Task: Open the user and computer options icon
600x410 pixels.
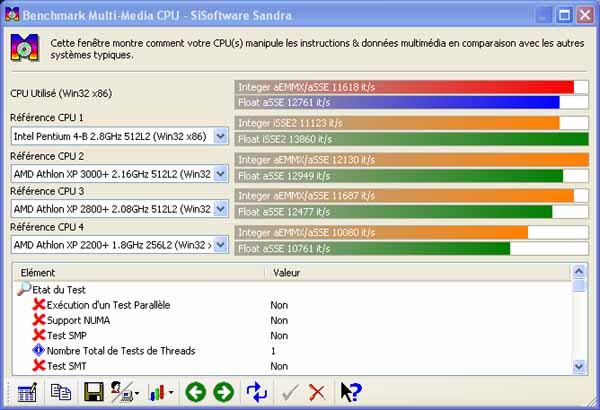Action: 125,392
